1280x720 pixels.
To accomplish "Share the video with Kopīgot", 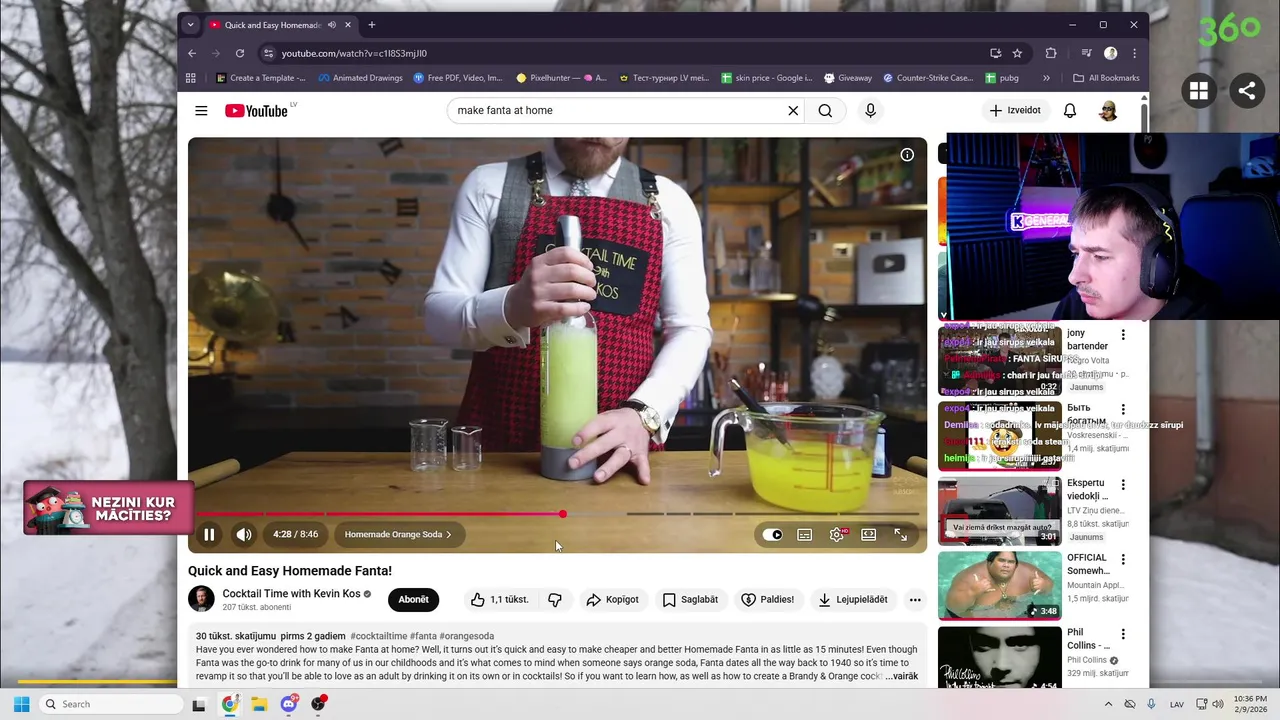I will click(612, 600).
